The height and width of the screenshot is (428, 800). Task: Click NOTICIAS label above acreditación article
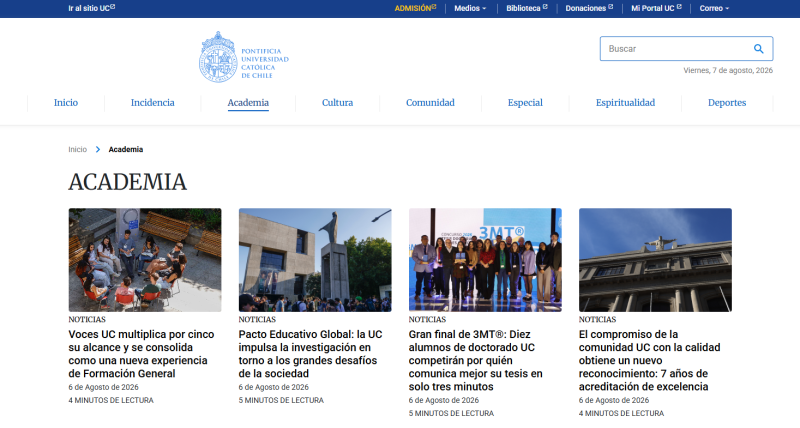coord(597,319)
